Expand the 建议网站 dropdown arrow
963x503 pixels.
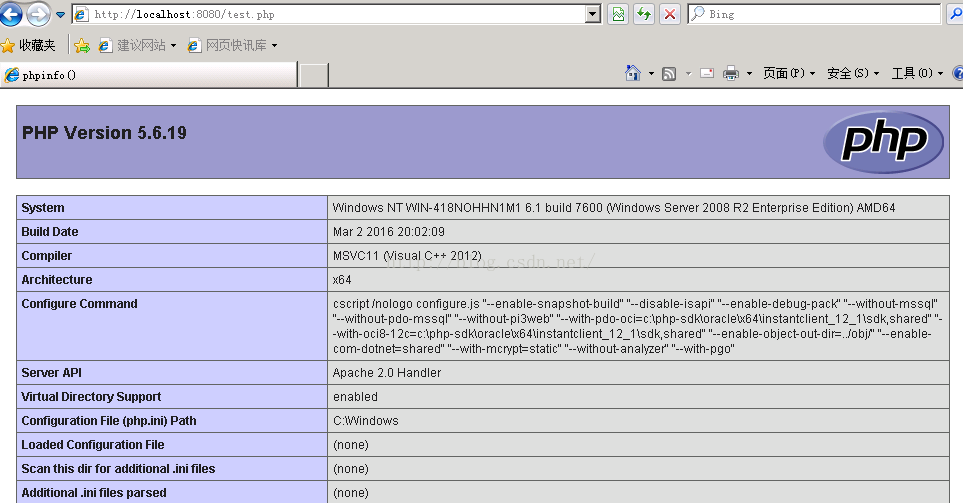(173, 45)
